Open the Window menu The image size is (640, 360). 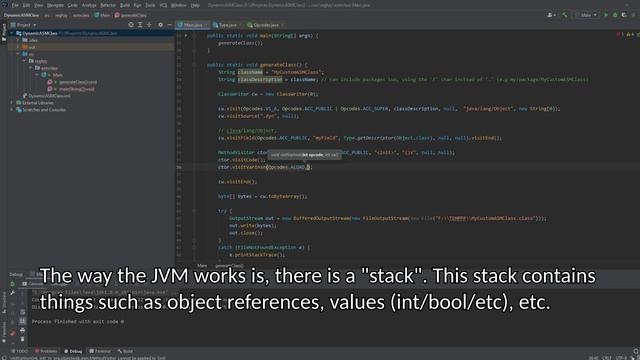pos(178,5)
